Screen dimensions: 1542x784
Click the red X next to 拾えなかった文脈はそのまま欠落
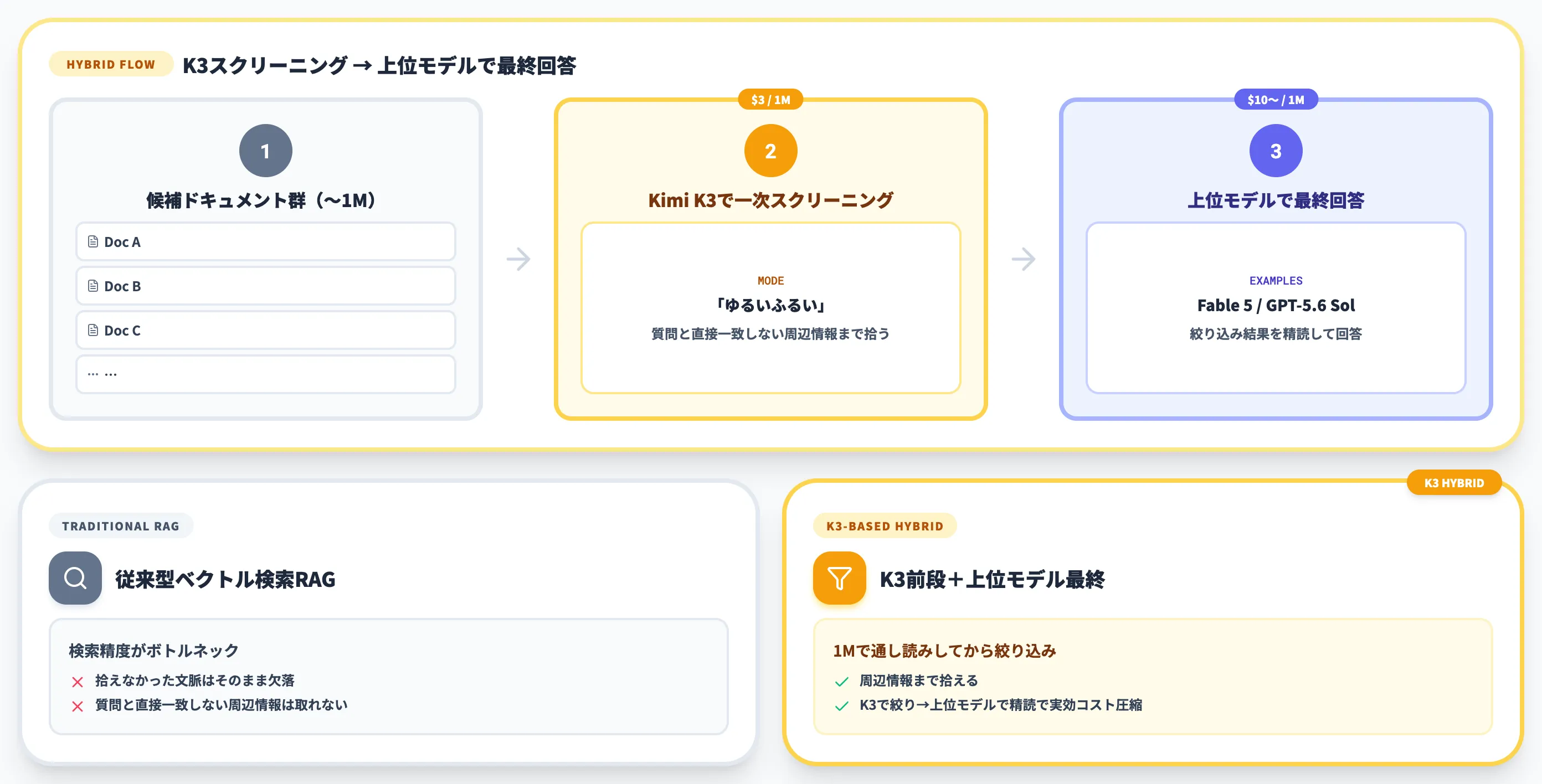tap(77, 682)
